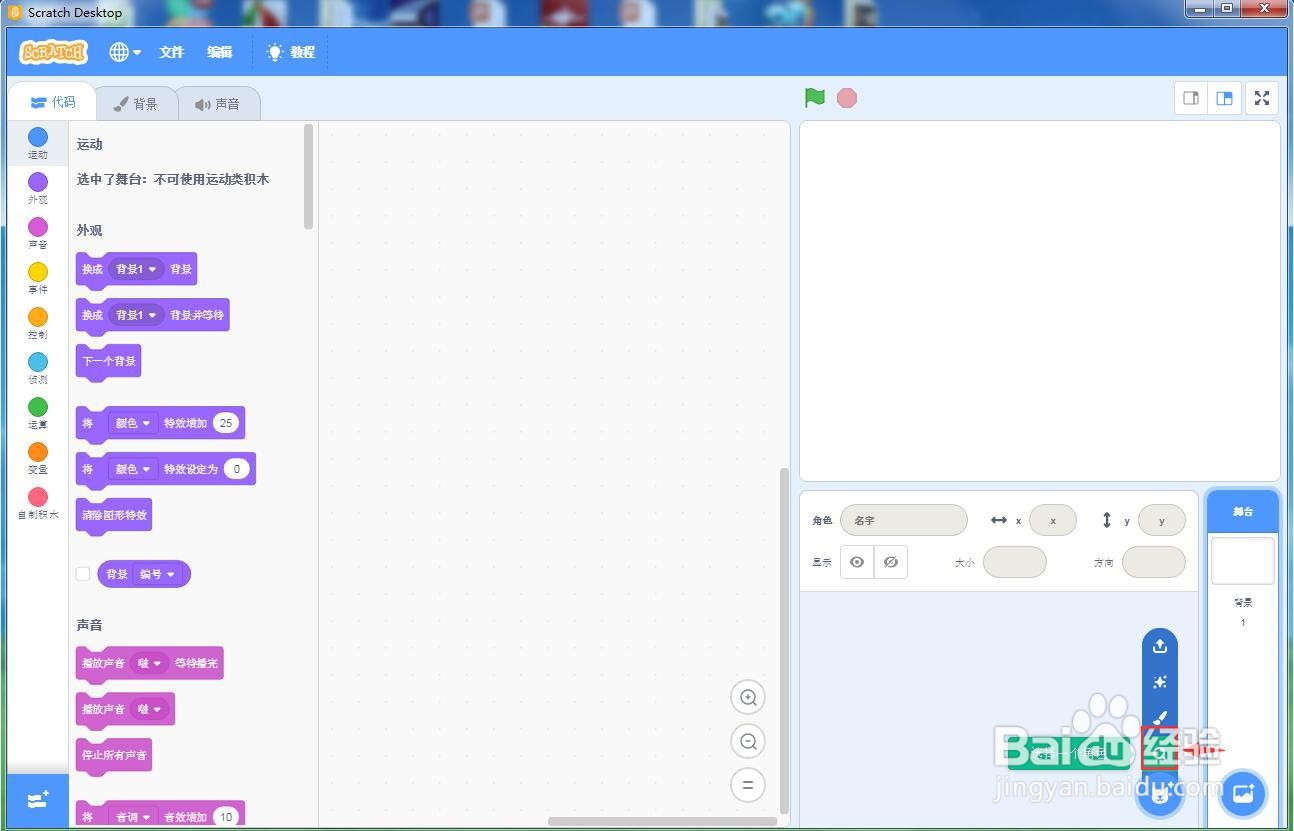The image size is (1294, 831).
Task: Toggle sprite visibility to shown
Action: coord(857,562)
